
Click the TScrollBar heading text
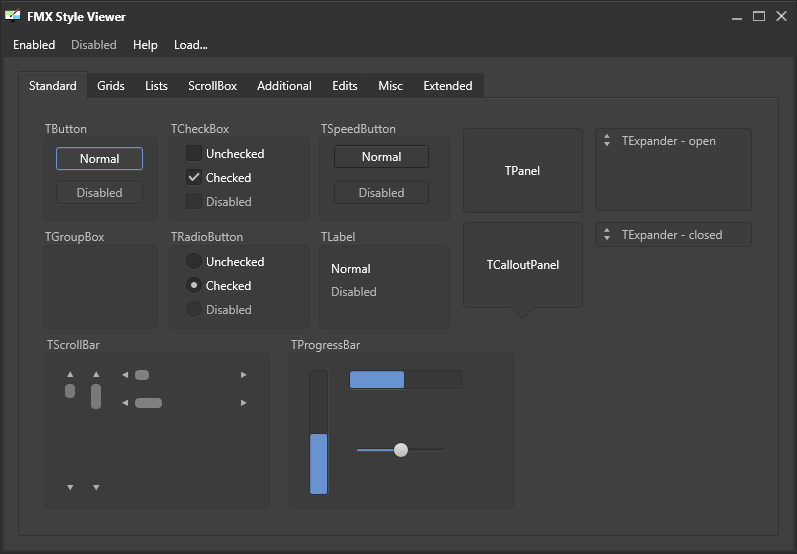pos(73,345)
